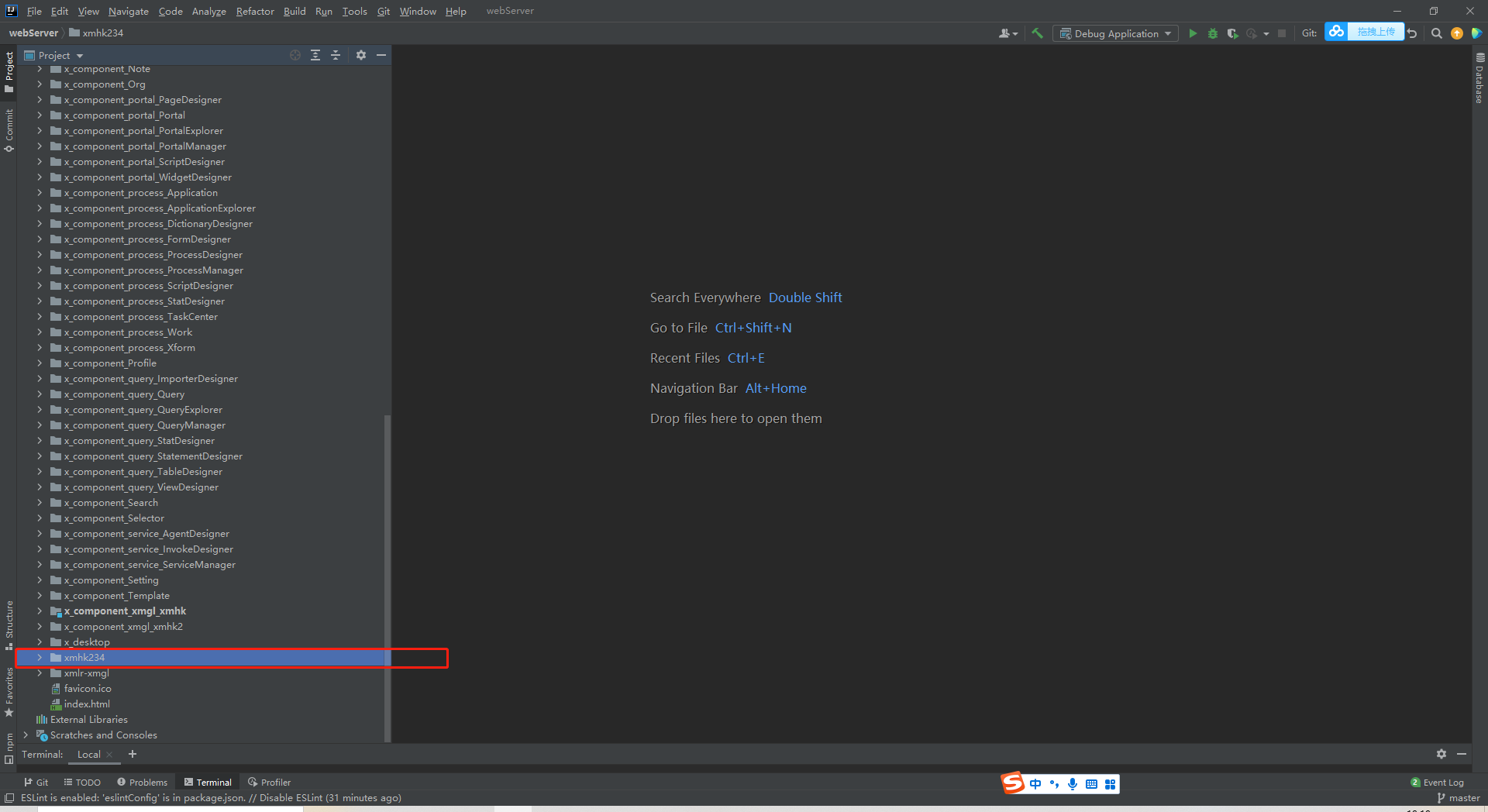Collapse all in Project panel
This screenshot has width=1488, height=812.
336,55
